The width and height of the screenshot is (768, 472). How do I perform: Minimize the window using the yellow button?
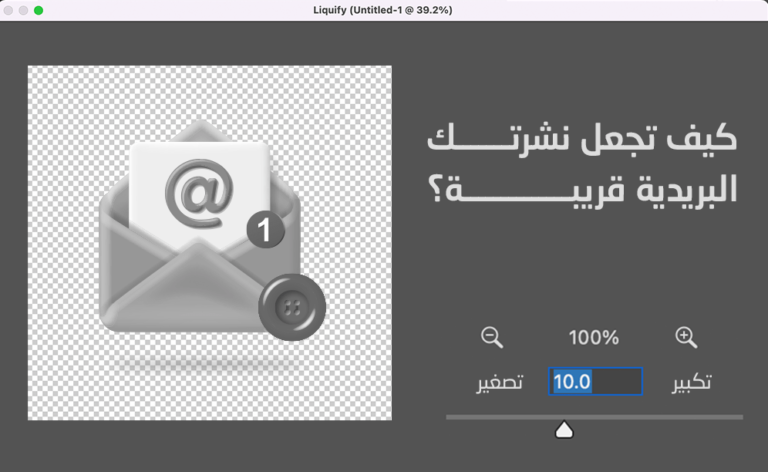click(24, 10)
